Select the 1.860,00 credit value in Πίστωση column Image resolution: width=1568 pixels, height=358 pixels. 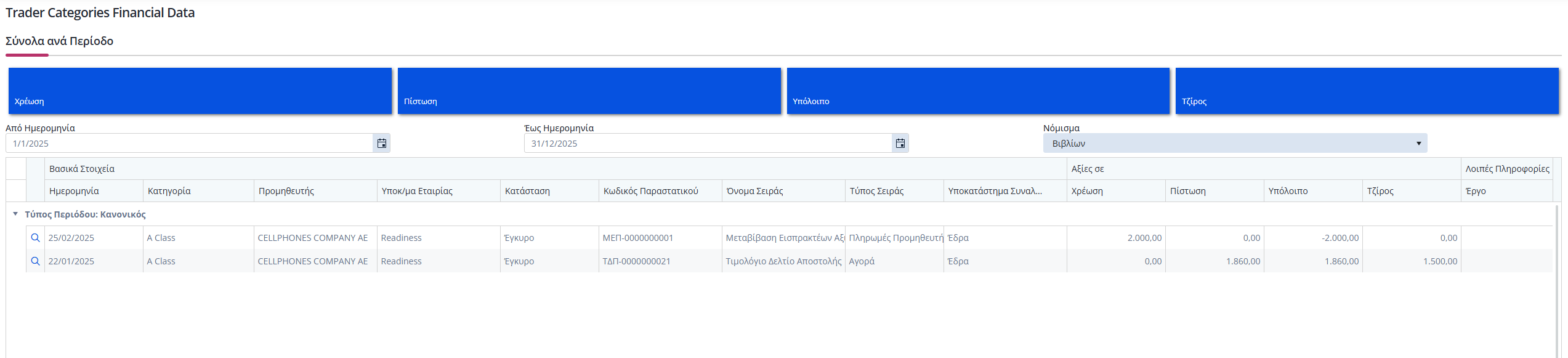[1214, 261]
